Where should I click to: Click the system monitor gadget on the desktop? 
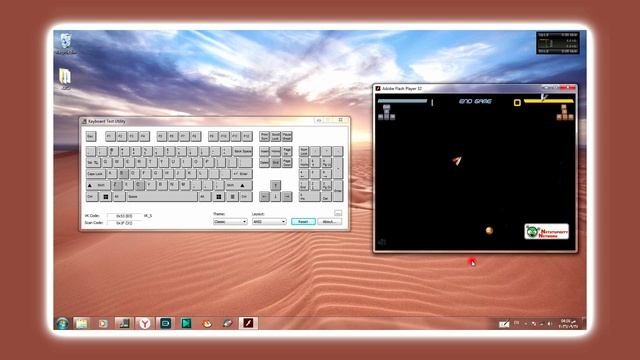558,43
